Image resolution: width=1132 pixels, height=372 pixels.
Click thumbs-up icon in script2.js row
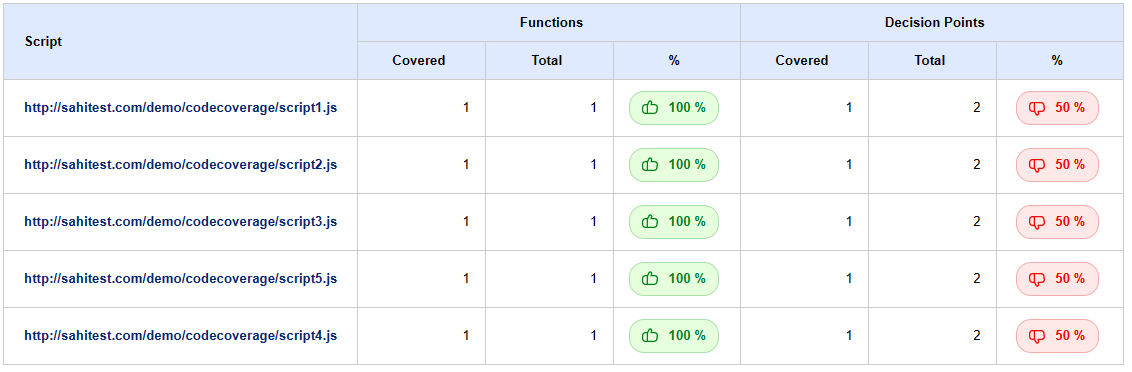[650, 165]
